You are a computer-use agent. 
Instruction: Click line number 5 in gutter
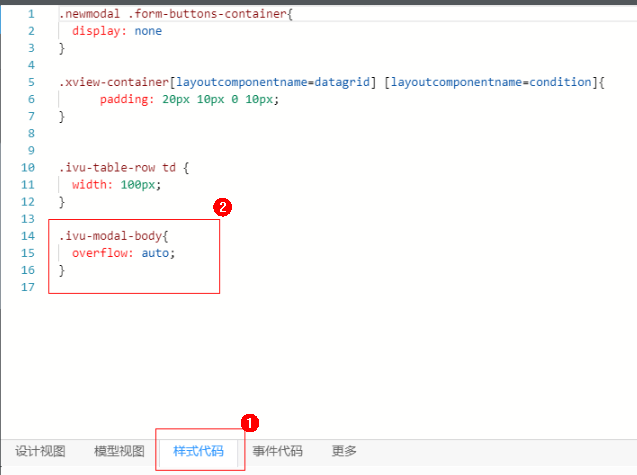(x=31, y=82)
